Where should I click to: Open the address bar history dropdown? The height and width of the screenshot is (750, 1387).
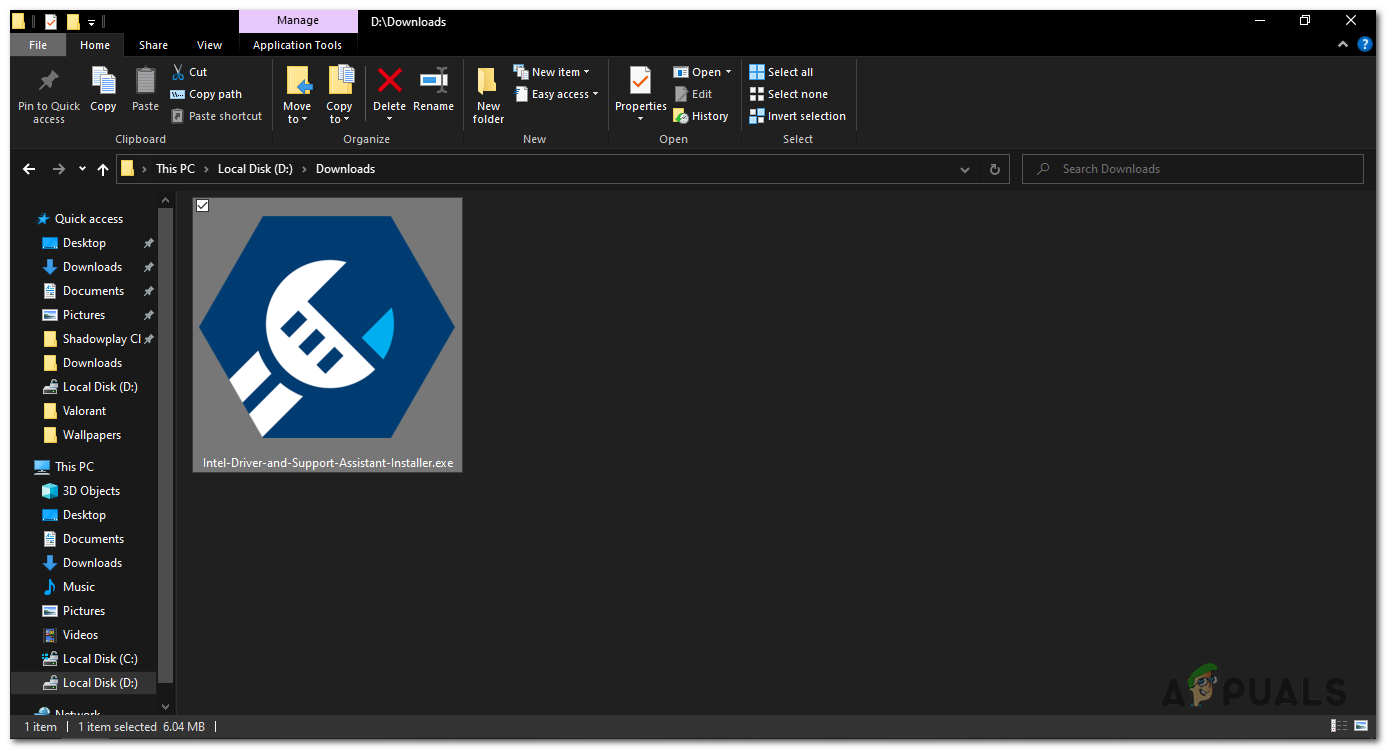964,169
